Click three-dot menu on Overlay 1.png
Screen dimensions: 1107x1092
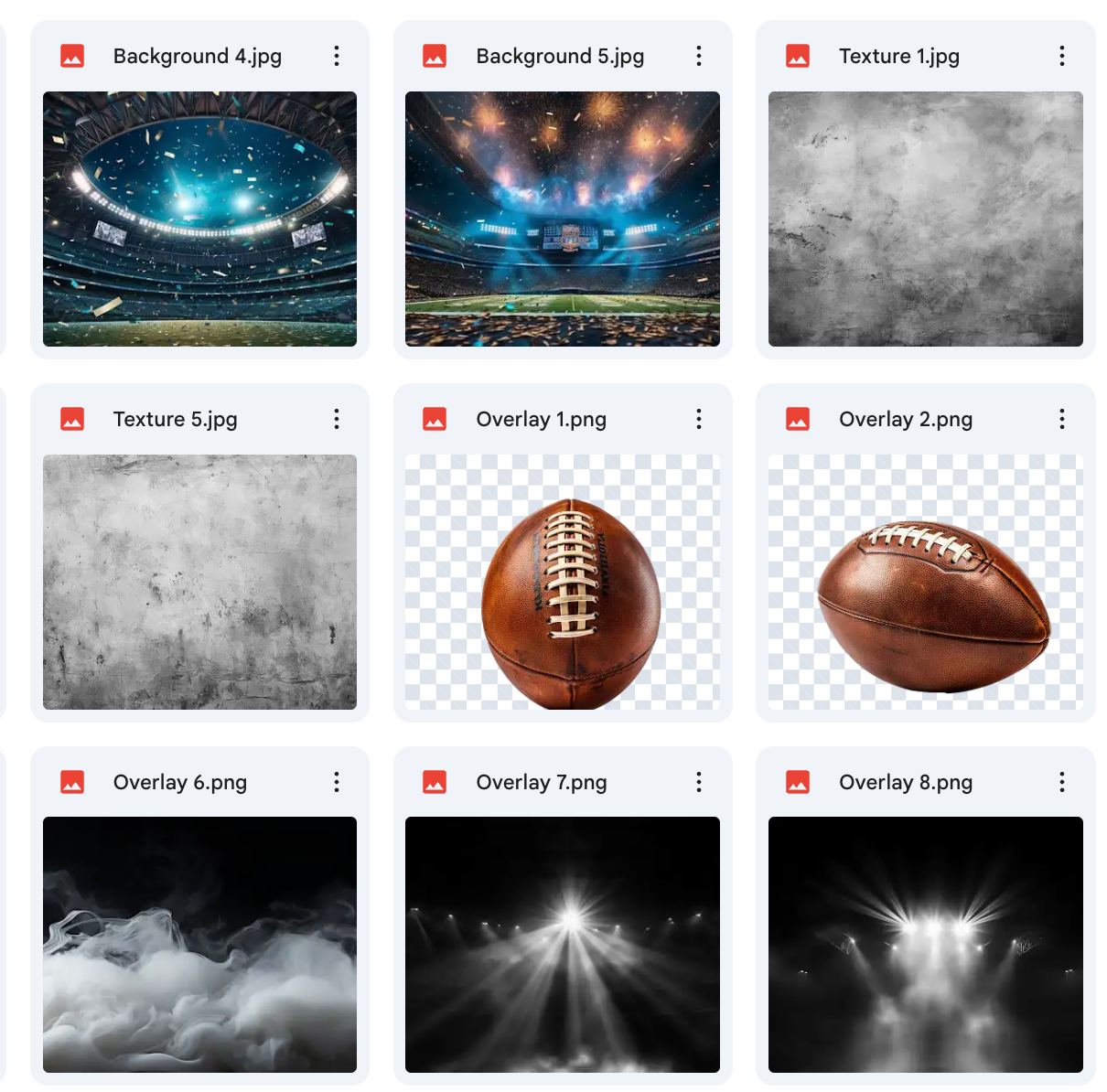699,419
